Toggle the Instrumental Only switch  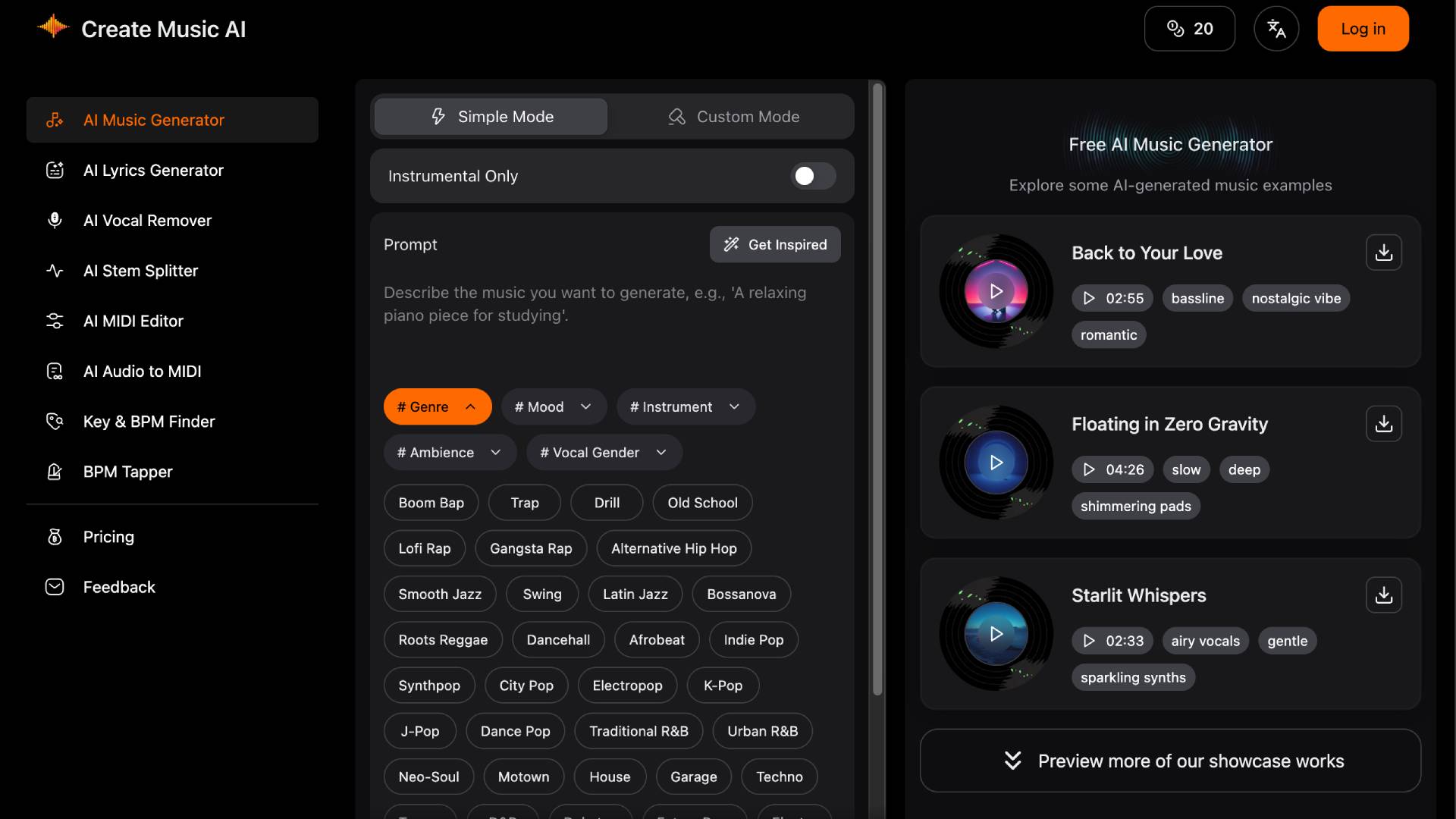[x=813, y=176]
